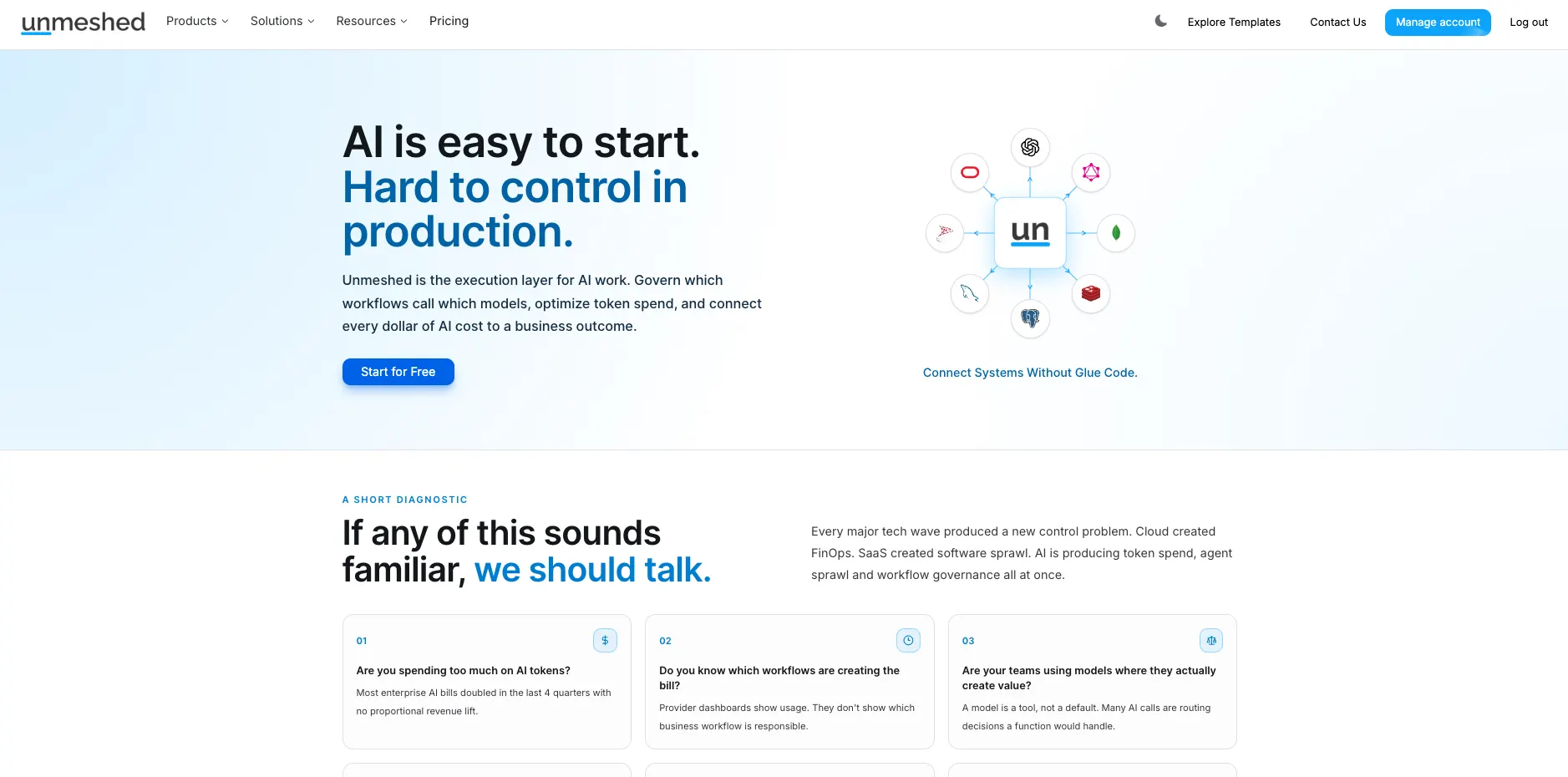Open the Solutions dropdown menu
This screenshot has height=777, width=1568.
(x=282, y=21)
